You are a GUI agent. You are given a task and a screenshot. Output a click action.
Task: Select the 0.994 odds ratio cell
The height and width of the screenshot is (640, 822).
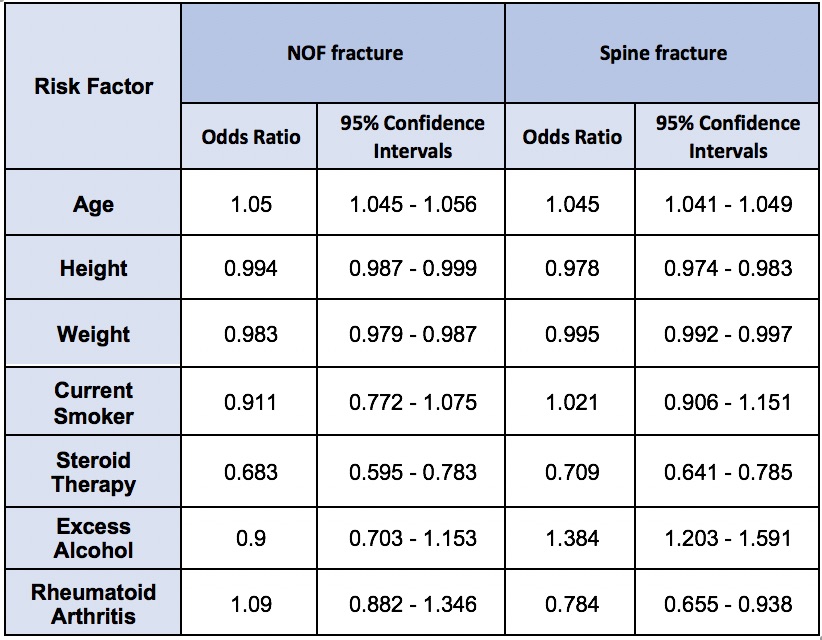coord(250,268)
